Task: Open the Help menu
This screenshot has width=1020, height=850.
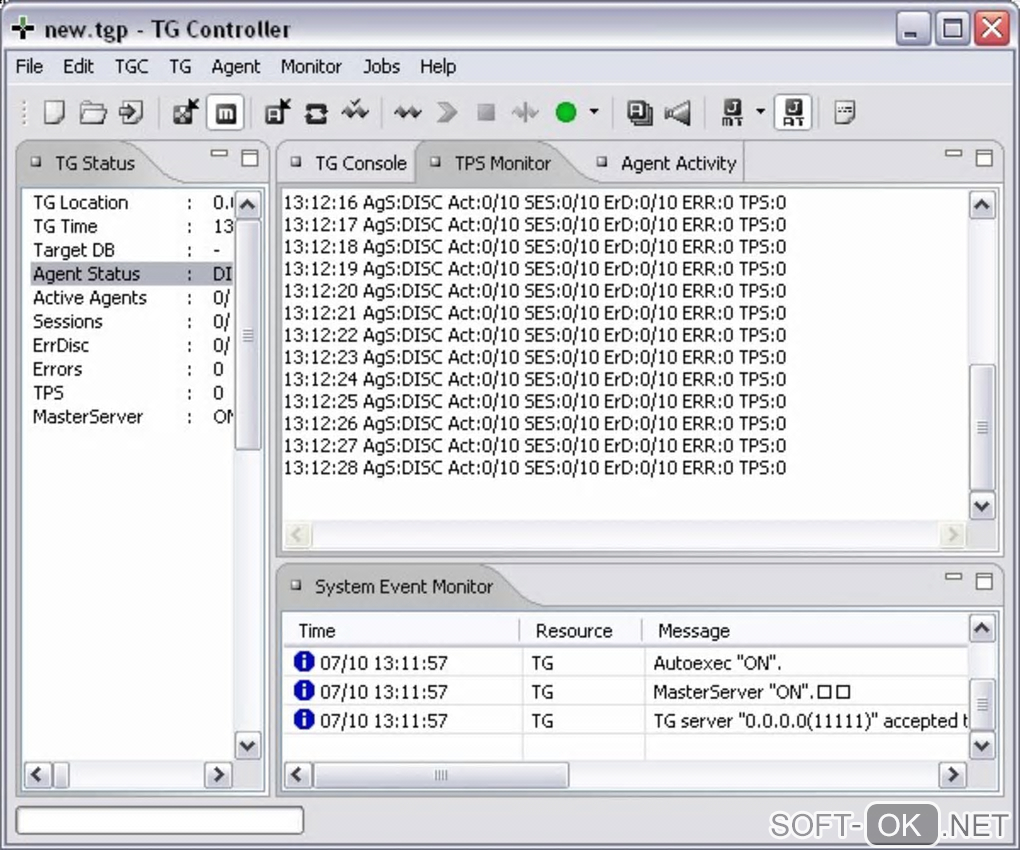Action: [x=438, y=66]
